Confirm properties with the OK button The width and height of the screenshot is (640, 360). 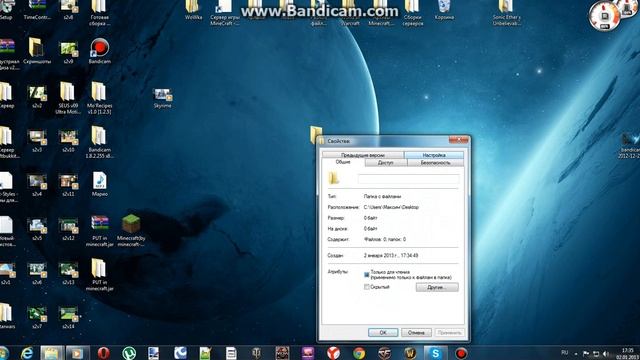383,333
